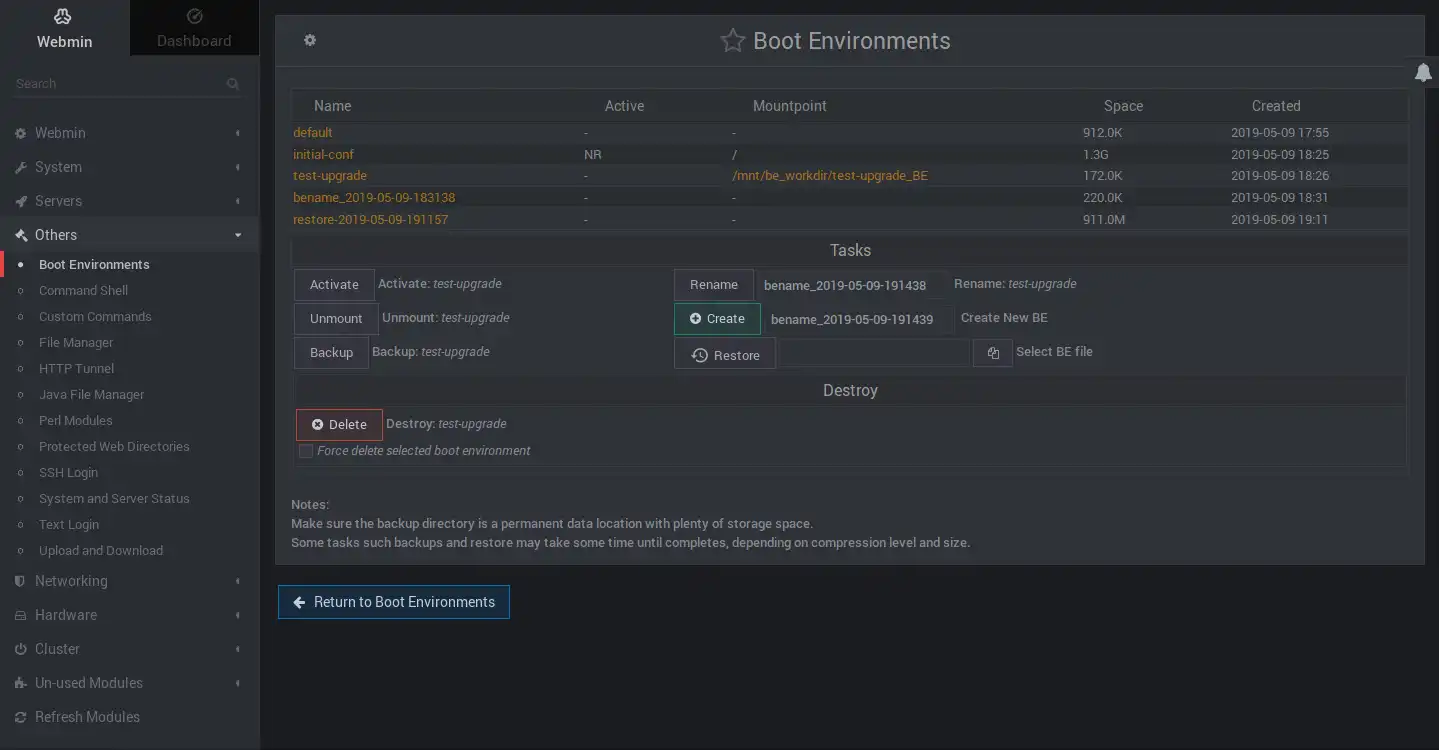Open Perl Modules entry
The width and height of the screenshot is (1439, 750).
[75, 420]
